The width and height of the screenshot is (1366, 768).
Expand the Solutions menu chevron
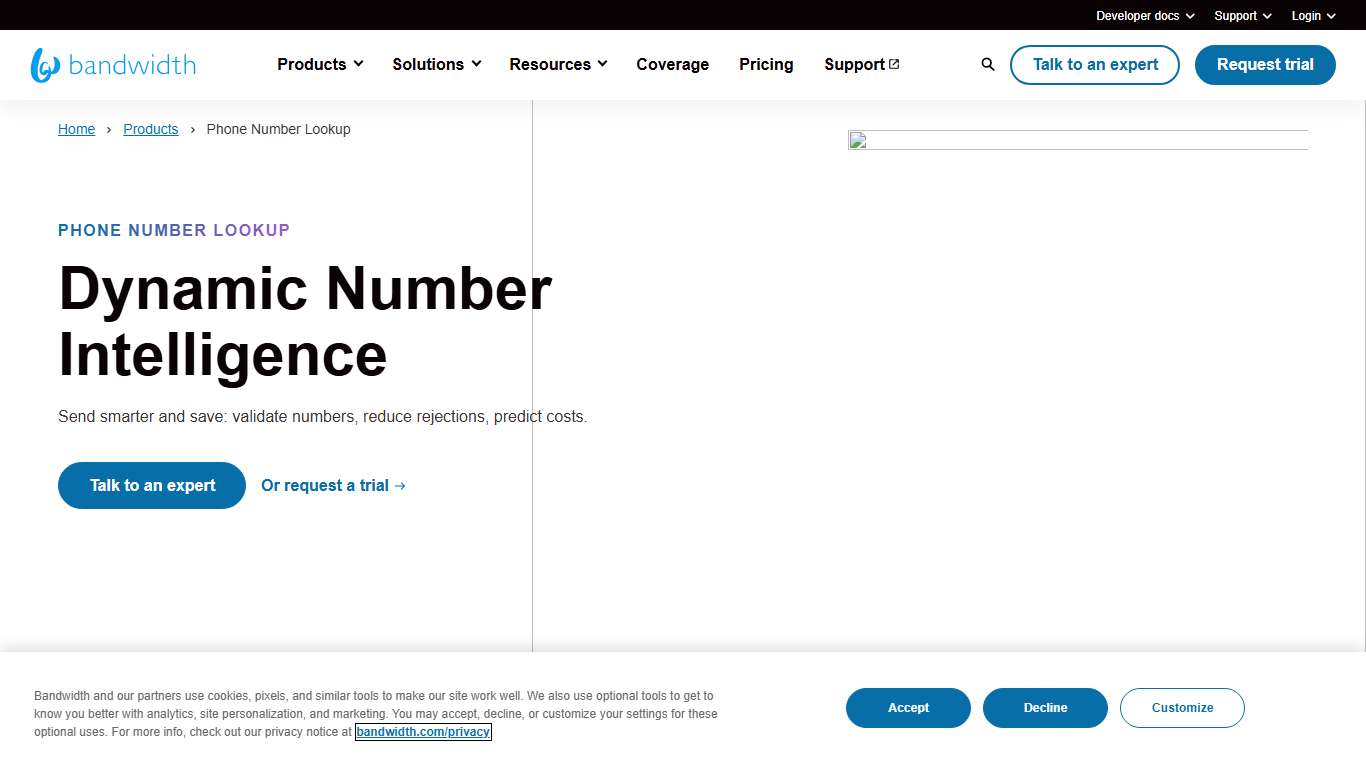coord(477,64)
